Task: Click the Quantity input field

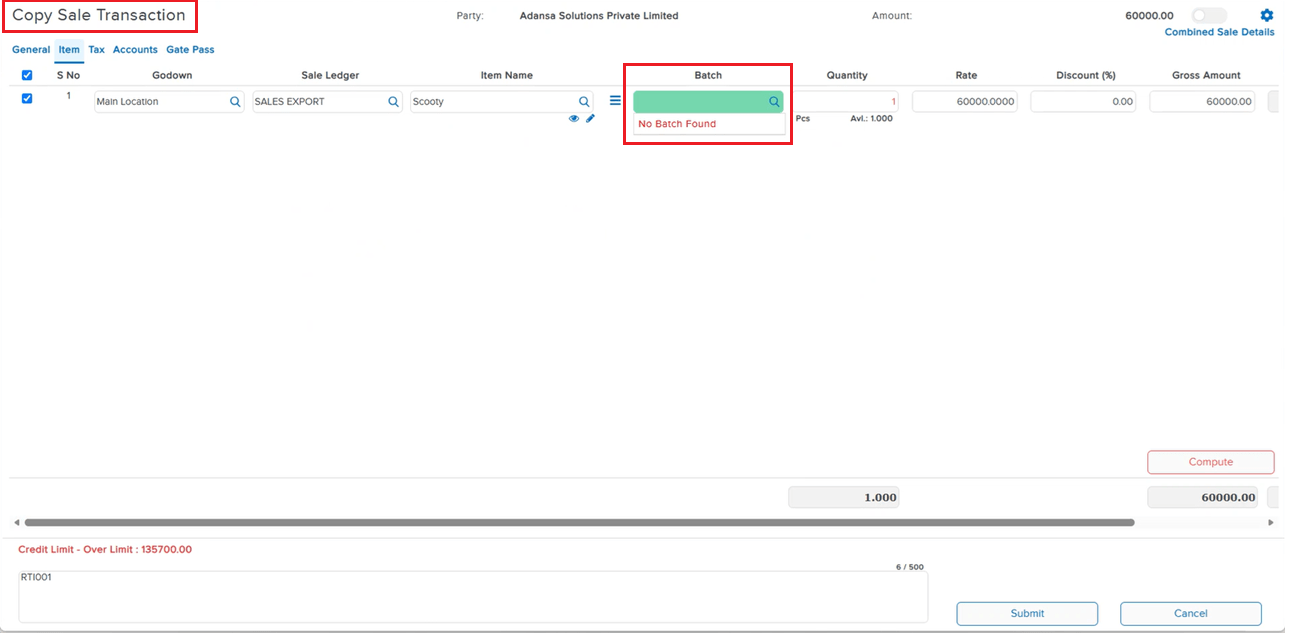Action: (847, 101)
